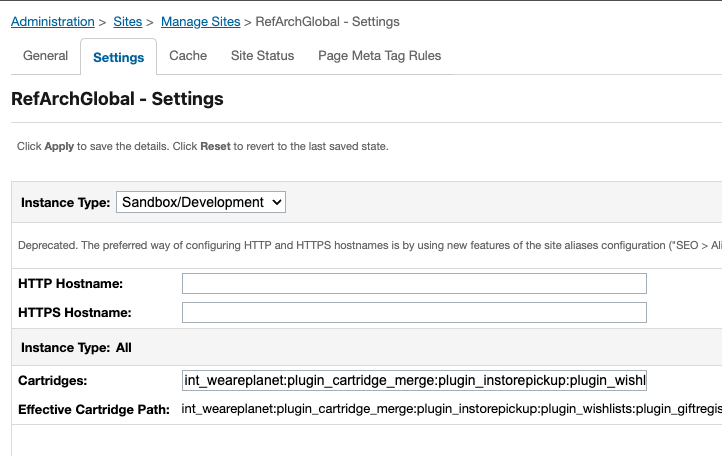Click the RefArchGlobal - Settings page heading

[x=117, y=100]
